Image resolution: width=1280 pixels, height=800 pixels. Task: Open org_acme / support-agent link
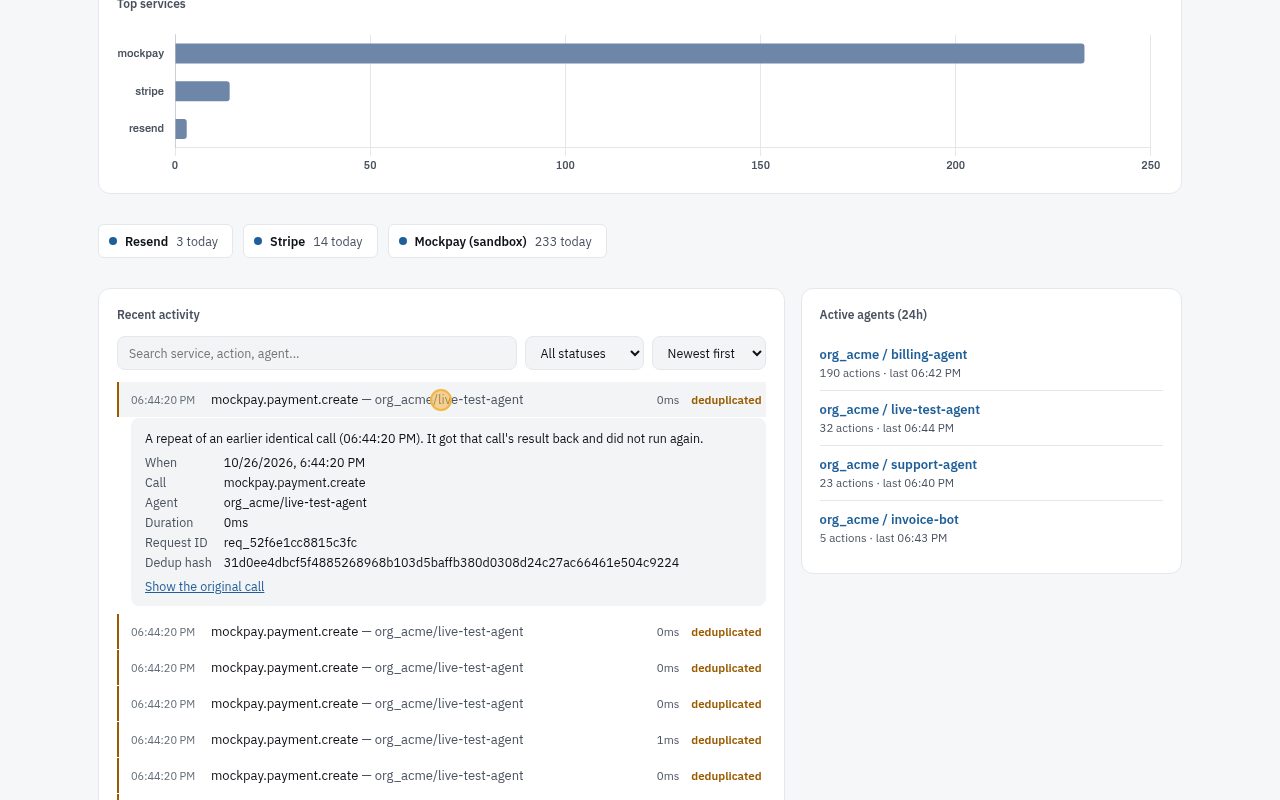coord(898,464)
